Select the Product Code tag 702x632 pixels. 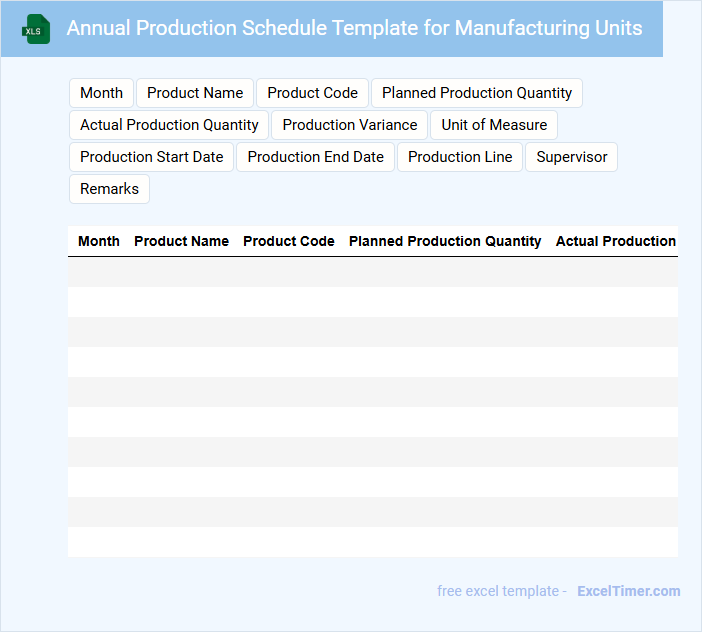312,93
